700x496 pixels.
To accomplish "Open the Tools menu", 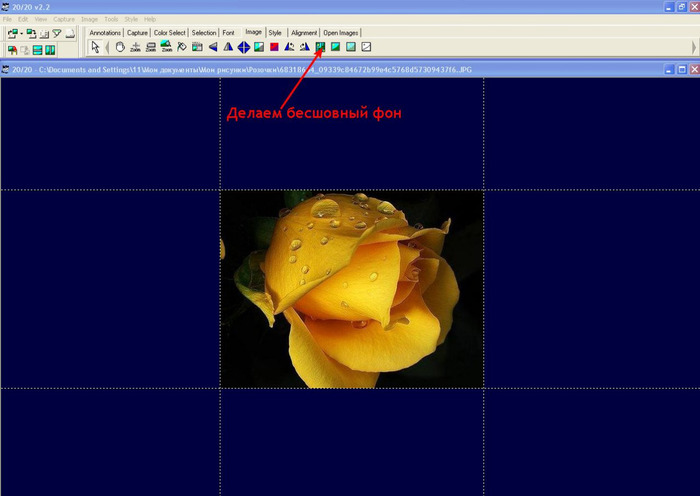I will [111, 19].
